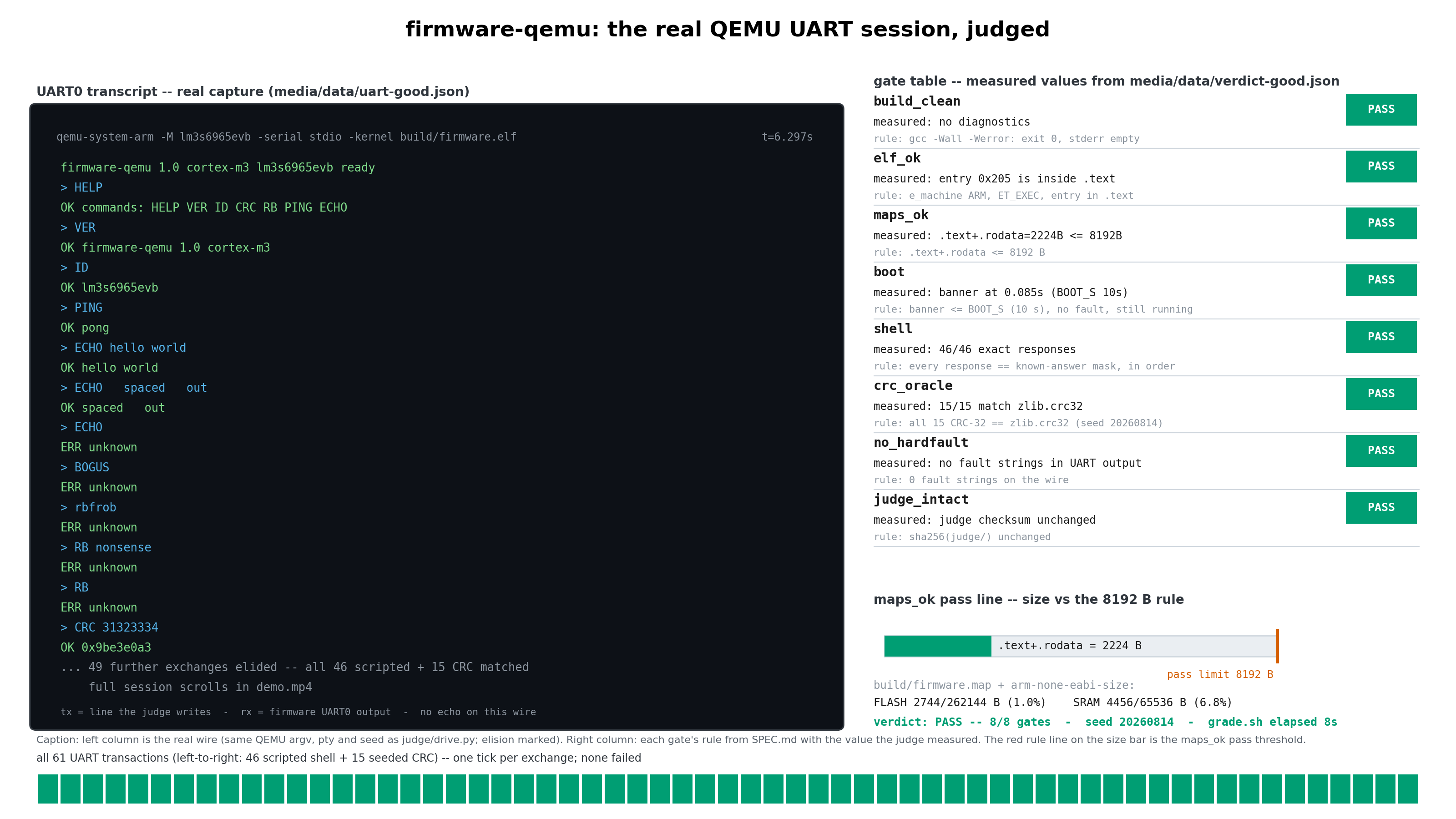Viewport: 1456px width, 819px height.
Task: Click 'measured: 15/15 match zlib.crc32' value
Action: 978,406
